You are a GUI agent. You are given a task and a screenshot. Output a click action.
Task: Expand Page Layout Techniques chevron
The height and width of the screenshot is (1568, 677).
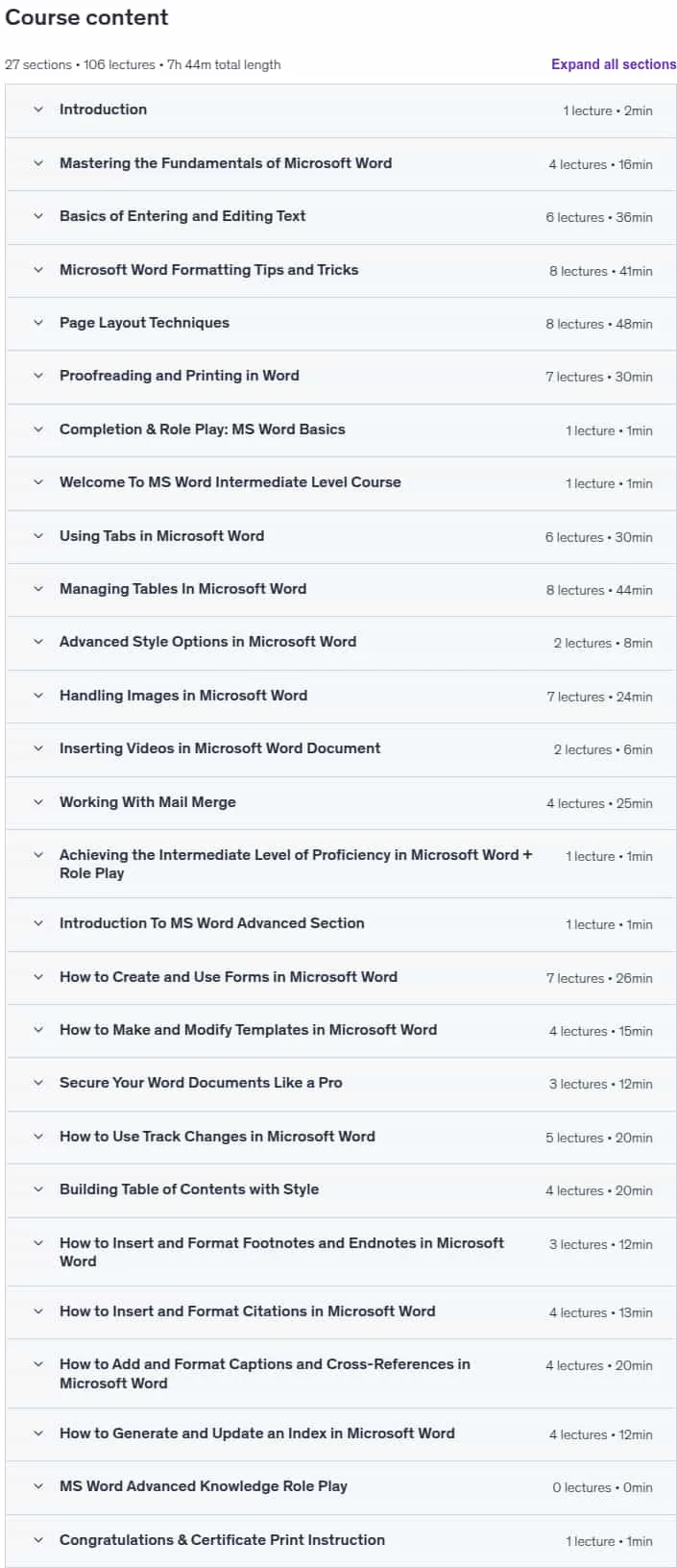click(38, 323)
